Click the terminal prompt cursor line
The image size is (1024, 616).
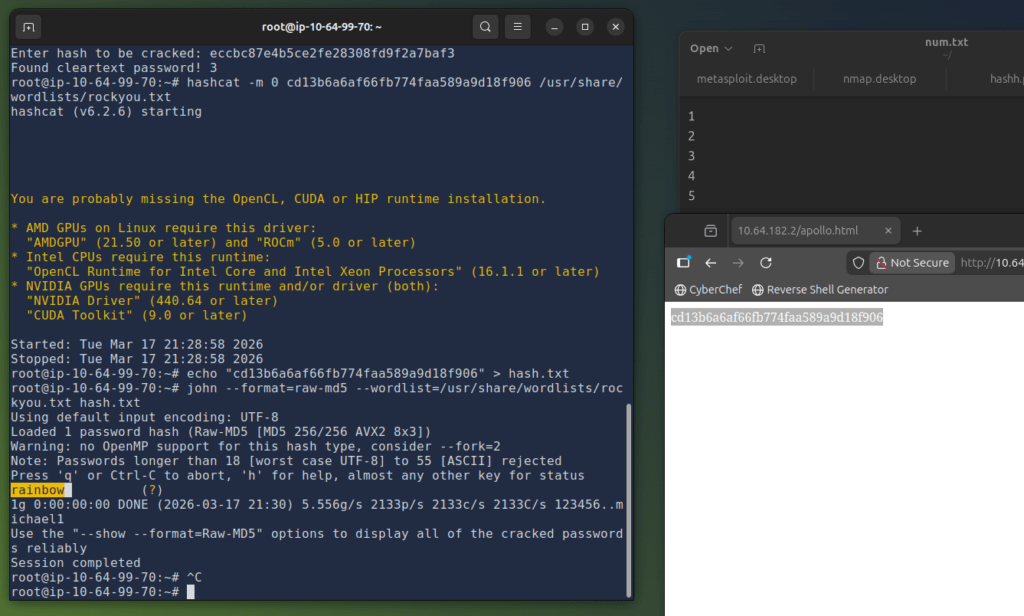point(103,592)
